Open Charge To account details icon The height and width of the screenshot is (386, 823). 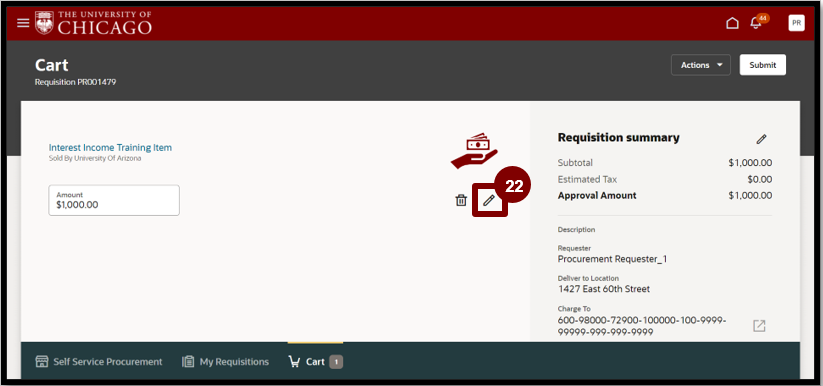coord(759,326)
